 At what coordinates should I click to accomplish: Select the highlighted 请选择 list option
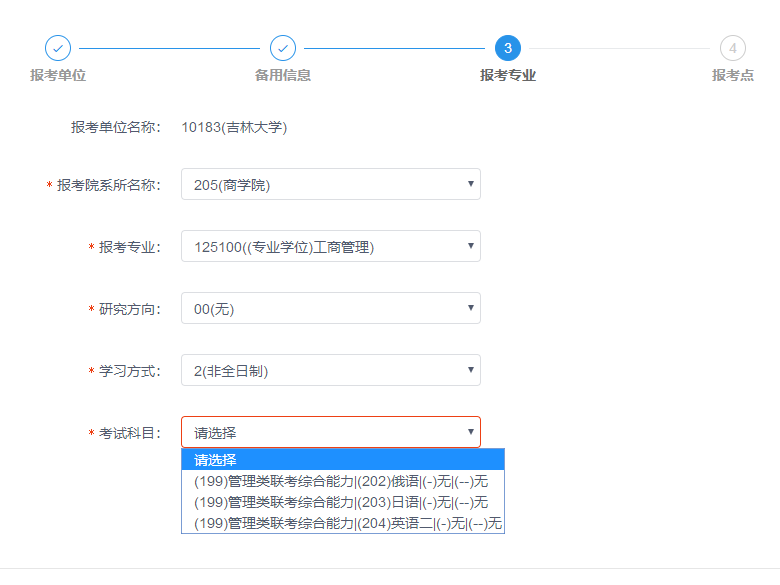tap(342, 460)
